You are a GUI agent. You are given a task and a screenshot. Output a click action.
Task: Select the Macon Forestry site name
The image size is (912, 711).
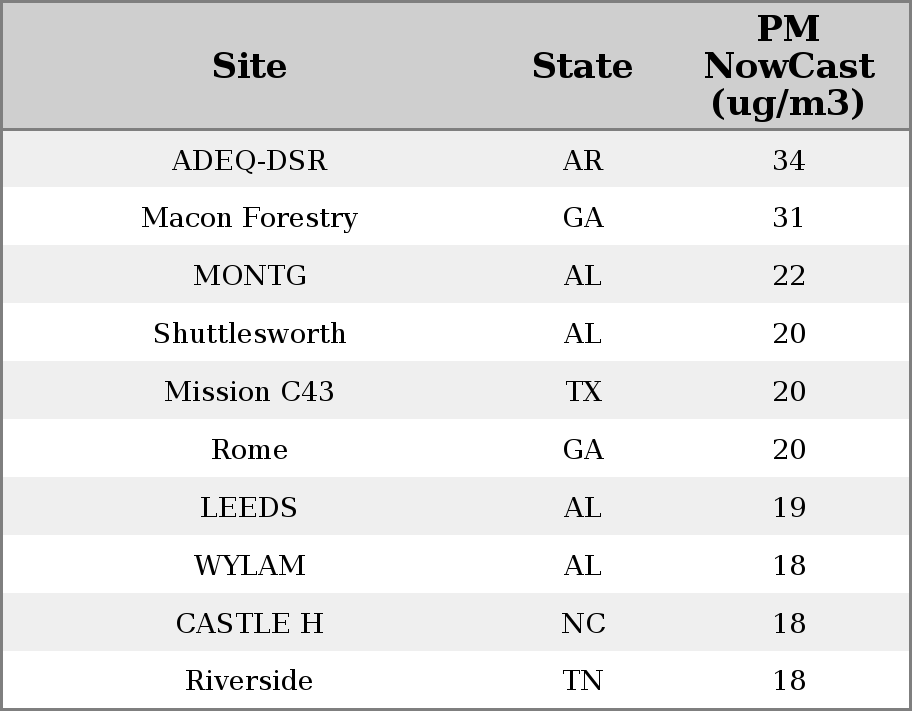(249, 218)
